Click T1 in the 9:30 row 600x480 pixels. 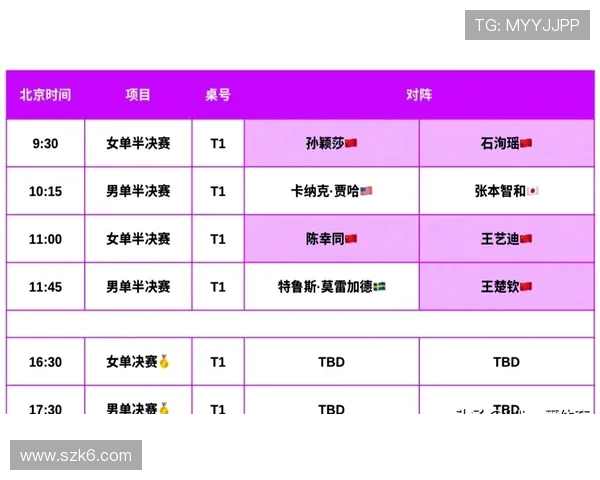(218, 144)
